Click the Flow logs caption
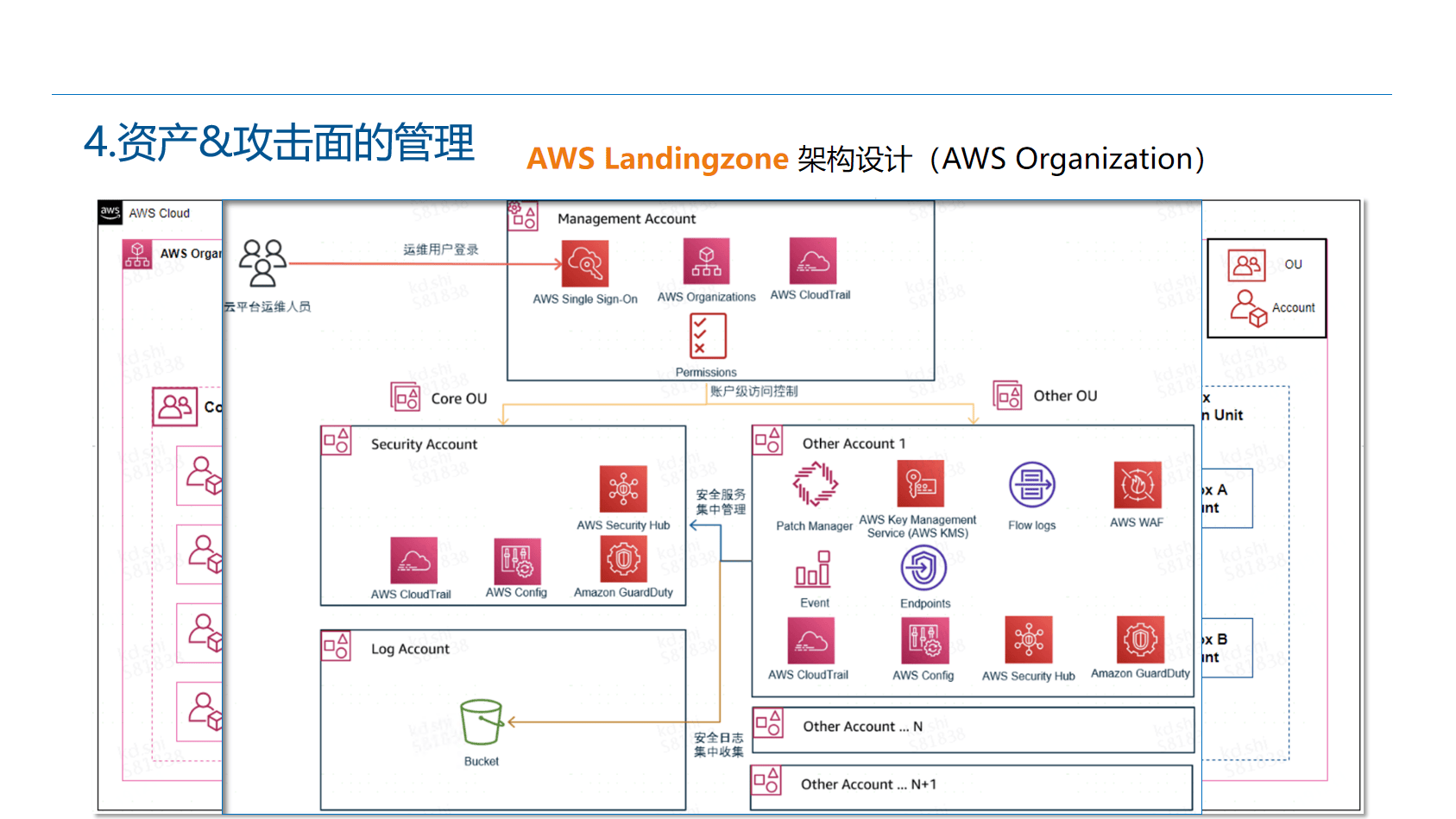Screen dimensions: 1456x819 pos(1032,526)
